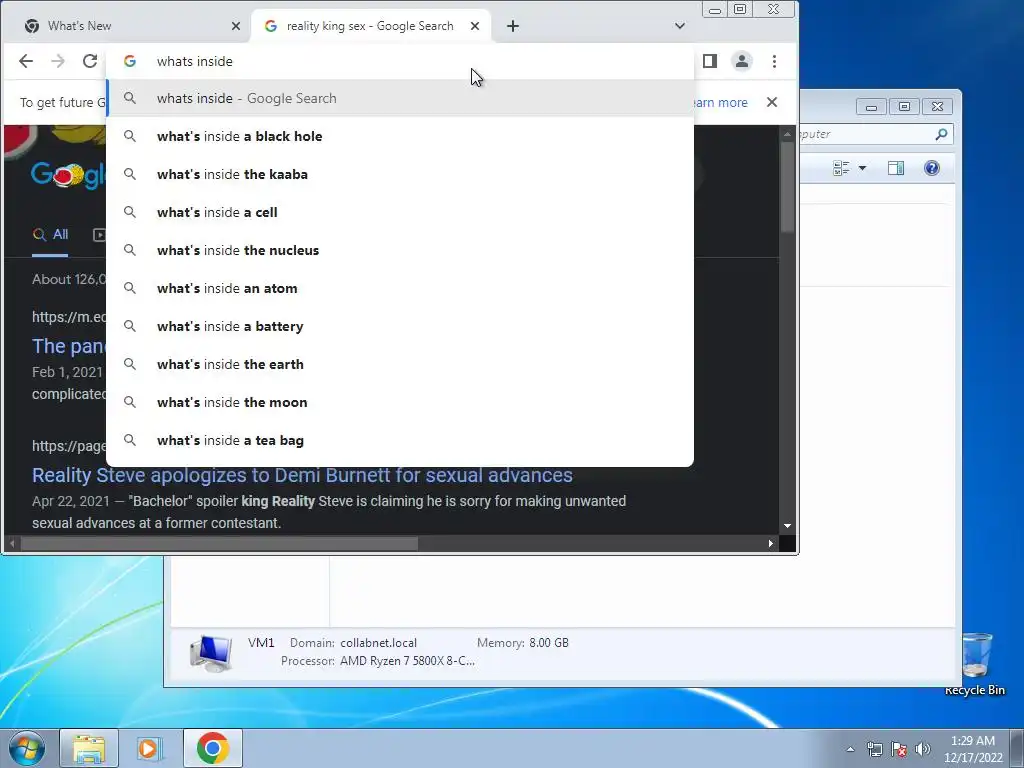Click Chrome's forward arrow
Viewport: 1024px width, 768px height.
(58, 61)
